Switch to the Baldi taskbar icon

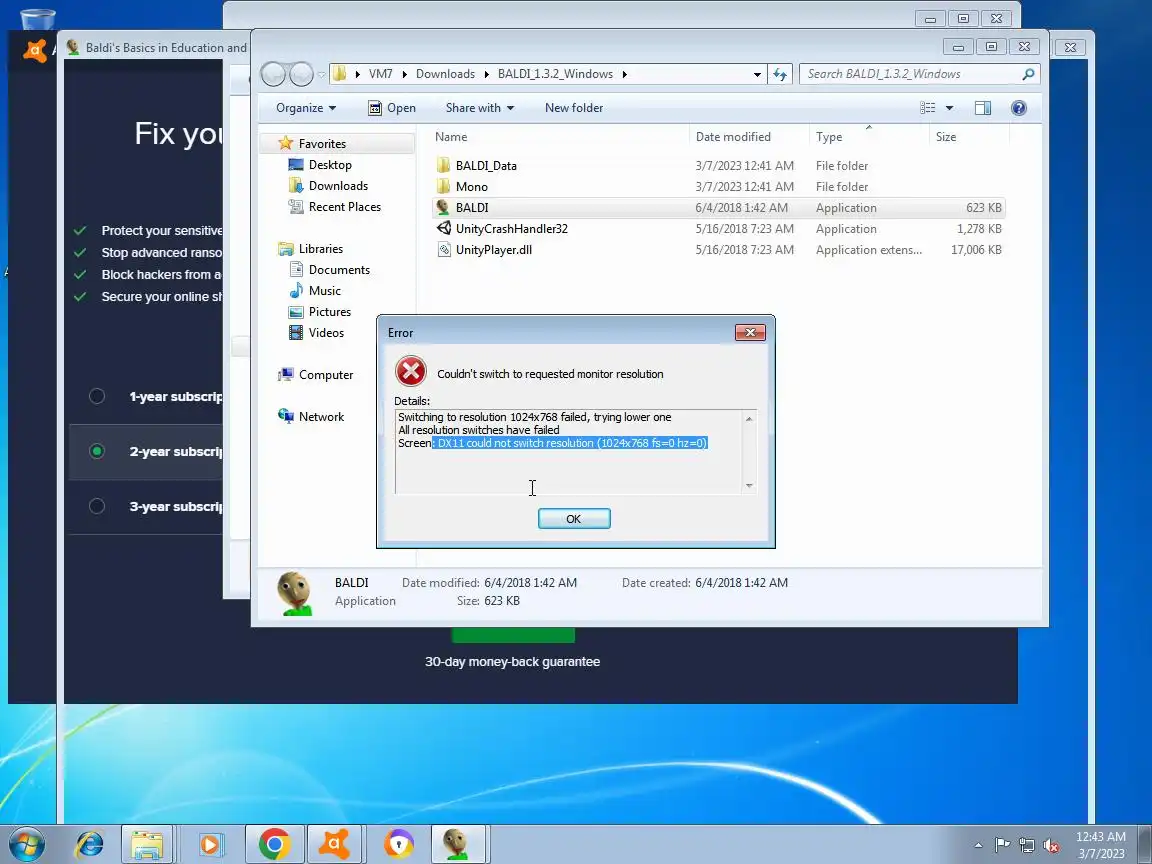458,845
